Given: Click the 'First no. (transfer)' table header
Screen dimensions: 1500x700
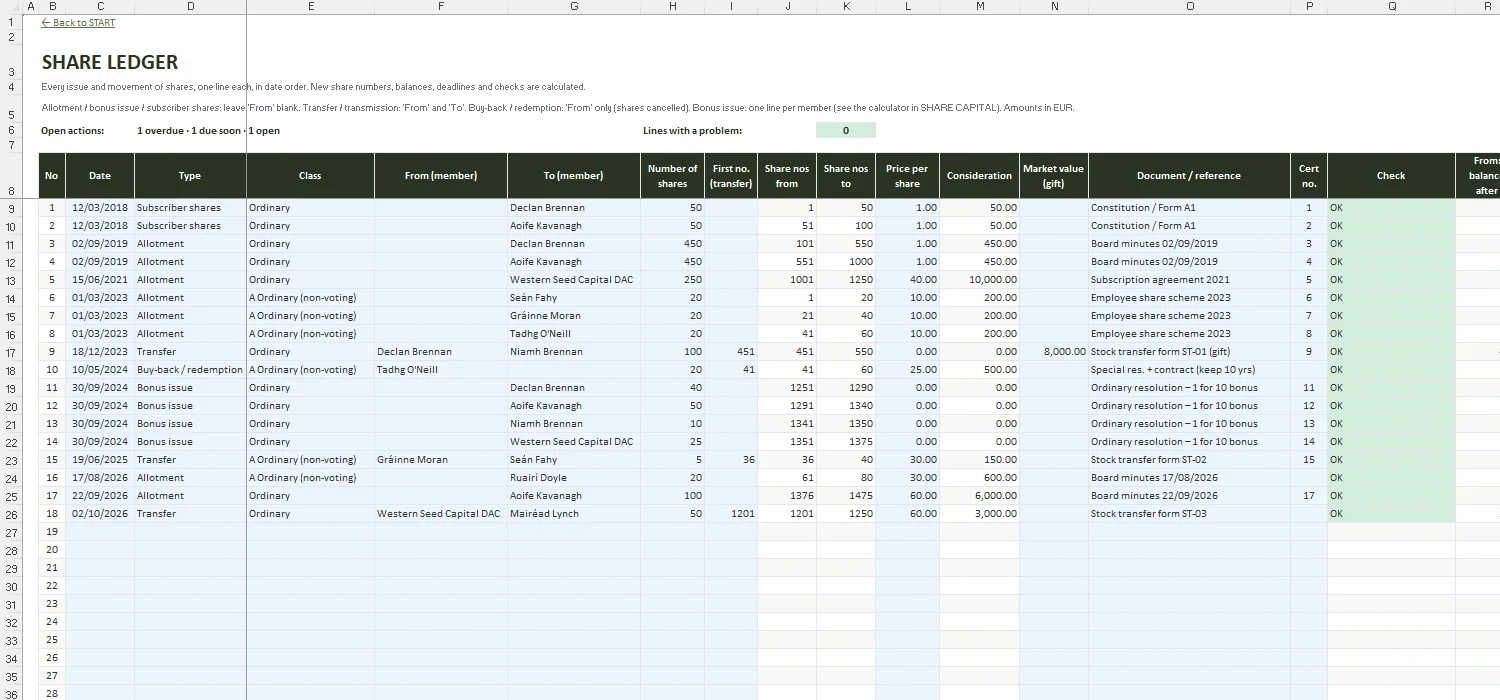Looking at the screenshot, I should click(731, 176).
